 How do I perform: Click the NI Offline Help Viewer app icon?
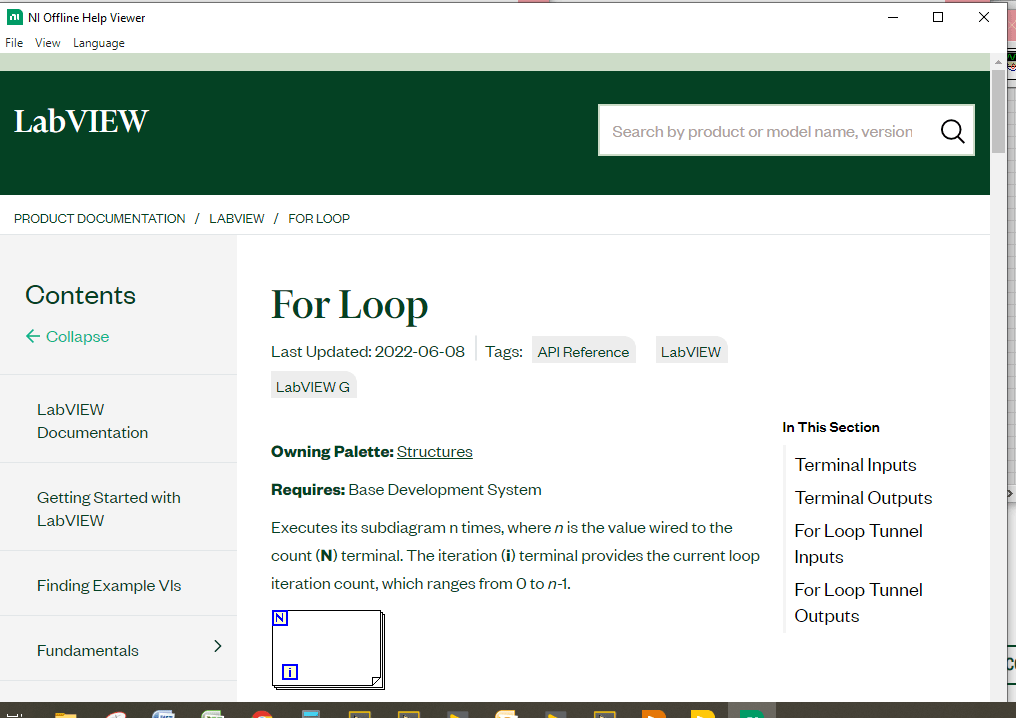(x=14, y=17)
